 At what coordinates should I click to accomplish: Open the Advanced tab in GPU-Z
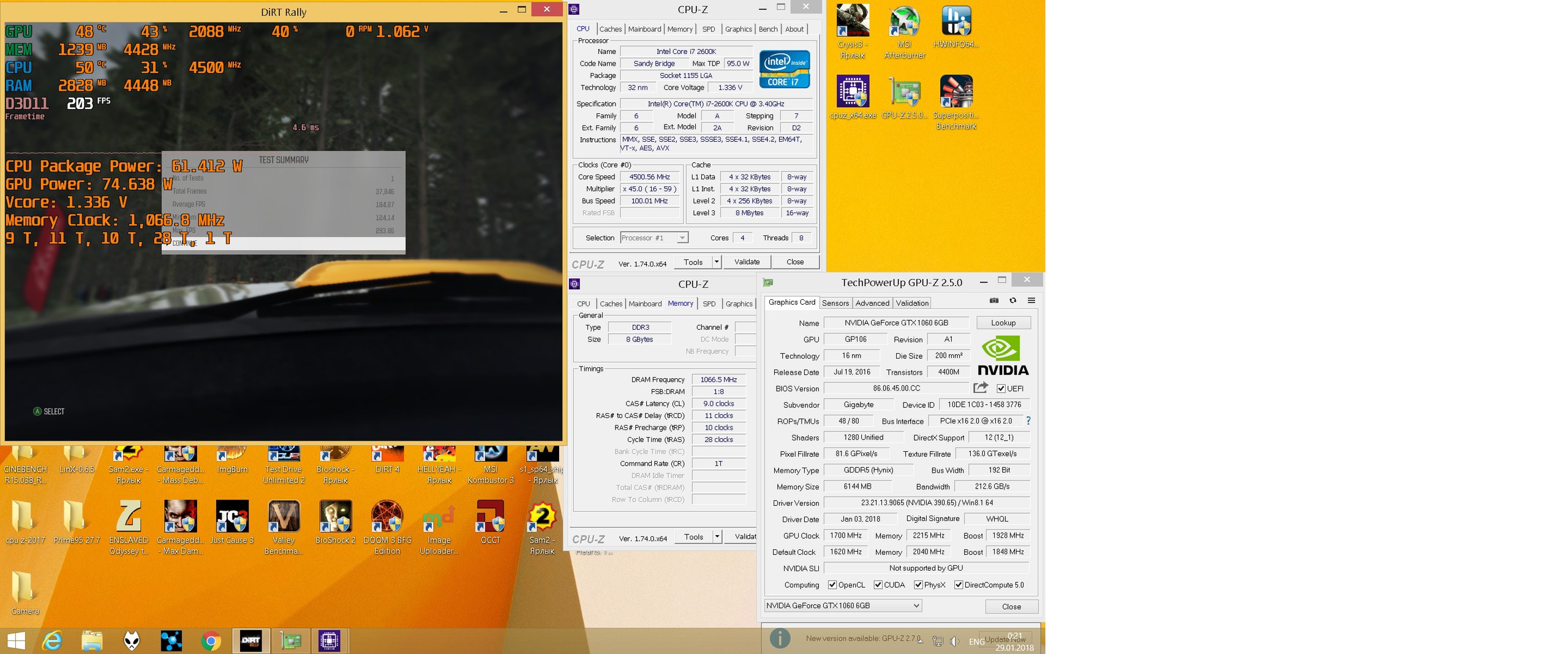[872, 303]
